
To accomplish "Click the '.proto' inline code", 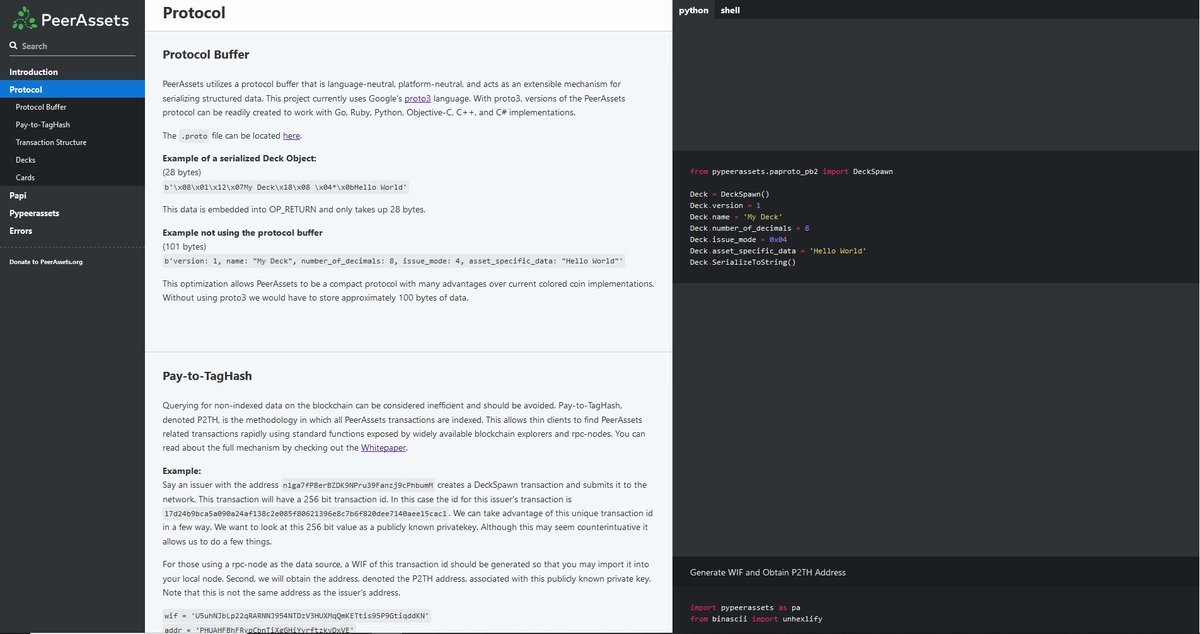I will coord(192,135).
